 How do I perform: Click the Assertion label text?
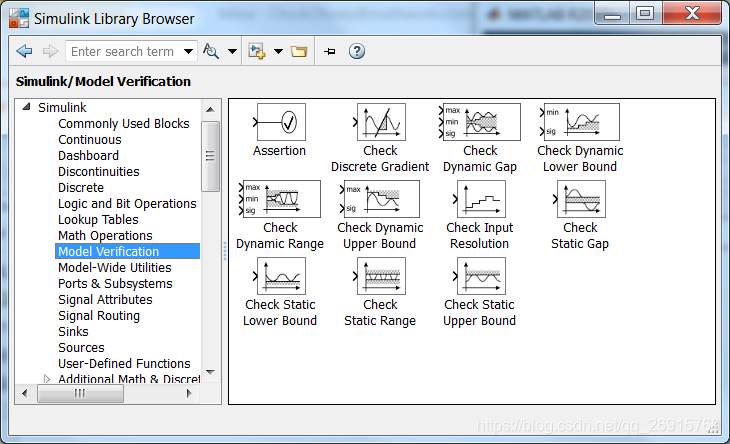[x=279, y=151]
